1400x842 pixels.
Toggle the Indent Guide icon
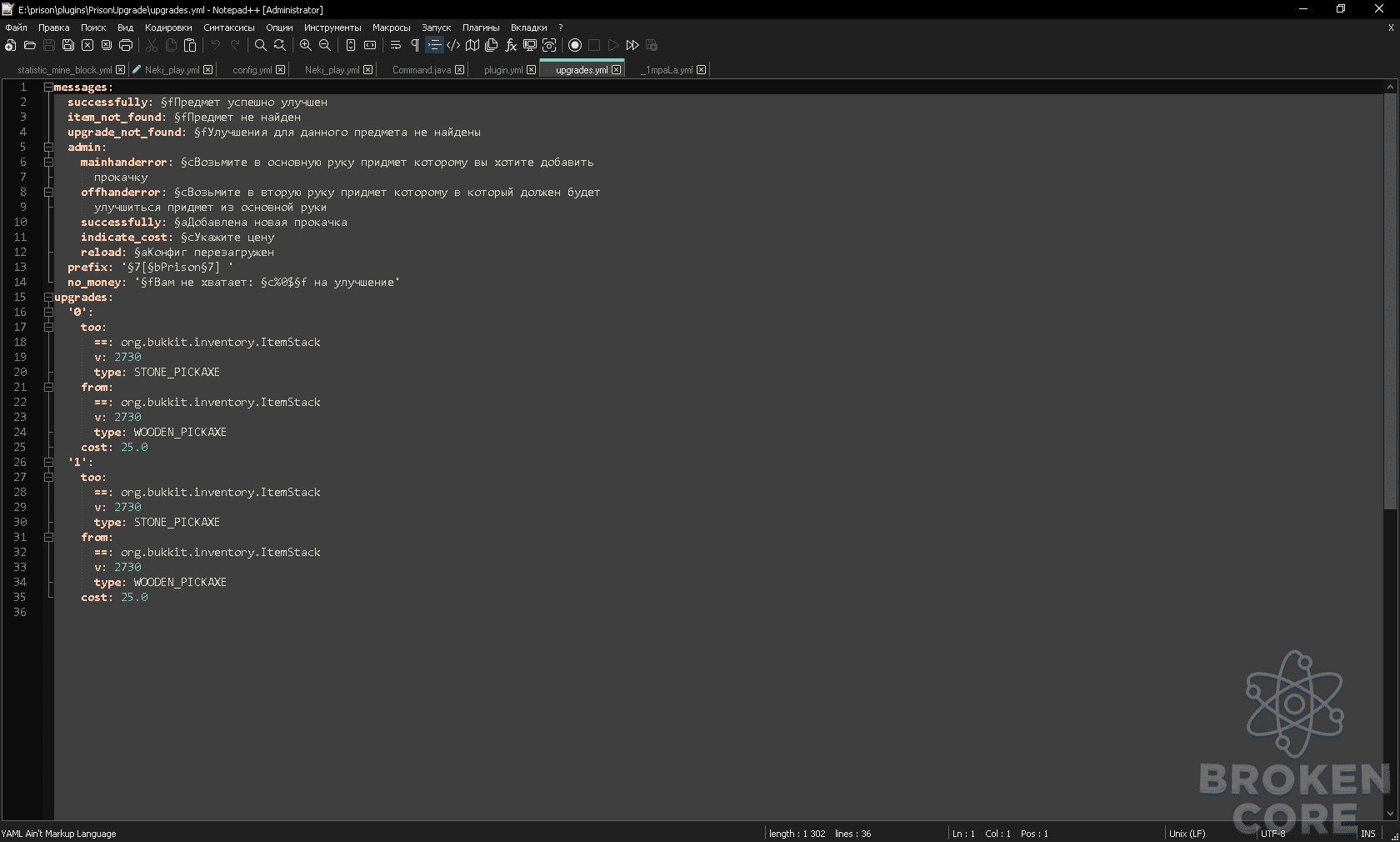pos(434,45)
